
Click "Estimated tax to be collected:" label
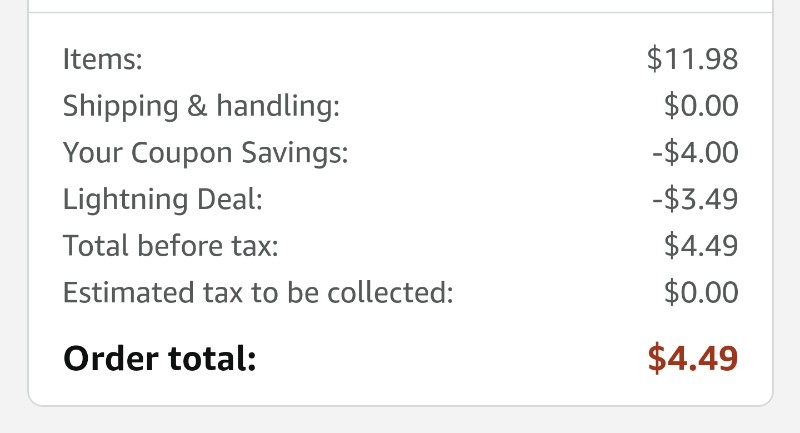coord(258,292)
